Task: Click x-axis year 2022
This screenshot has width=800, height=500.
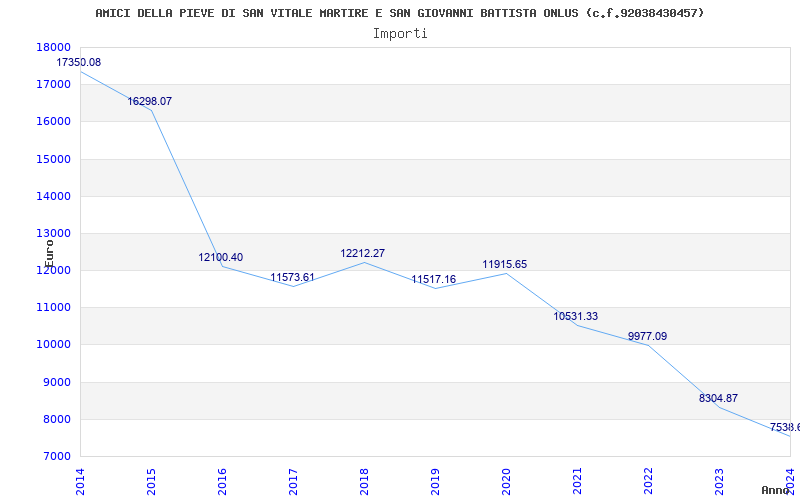Action: click(647, 481)
